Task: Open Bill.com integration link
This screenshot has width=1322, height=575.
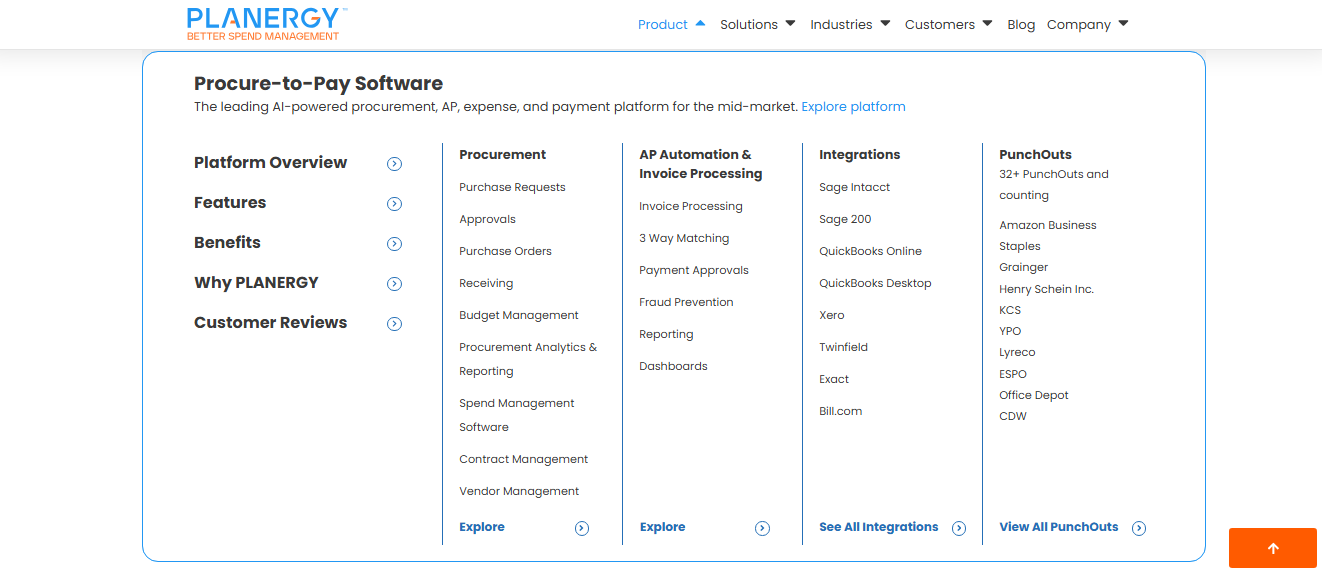Action: (840, 411)
